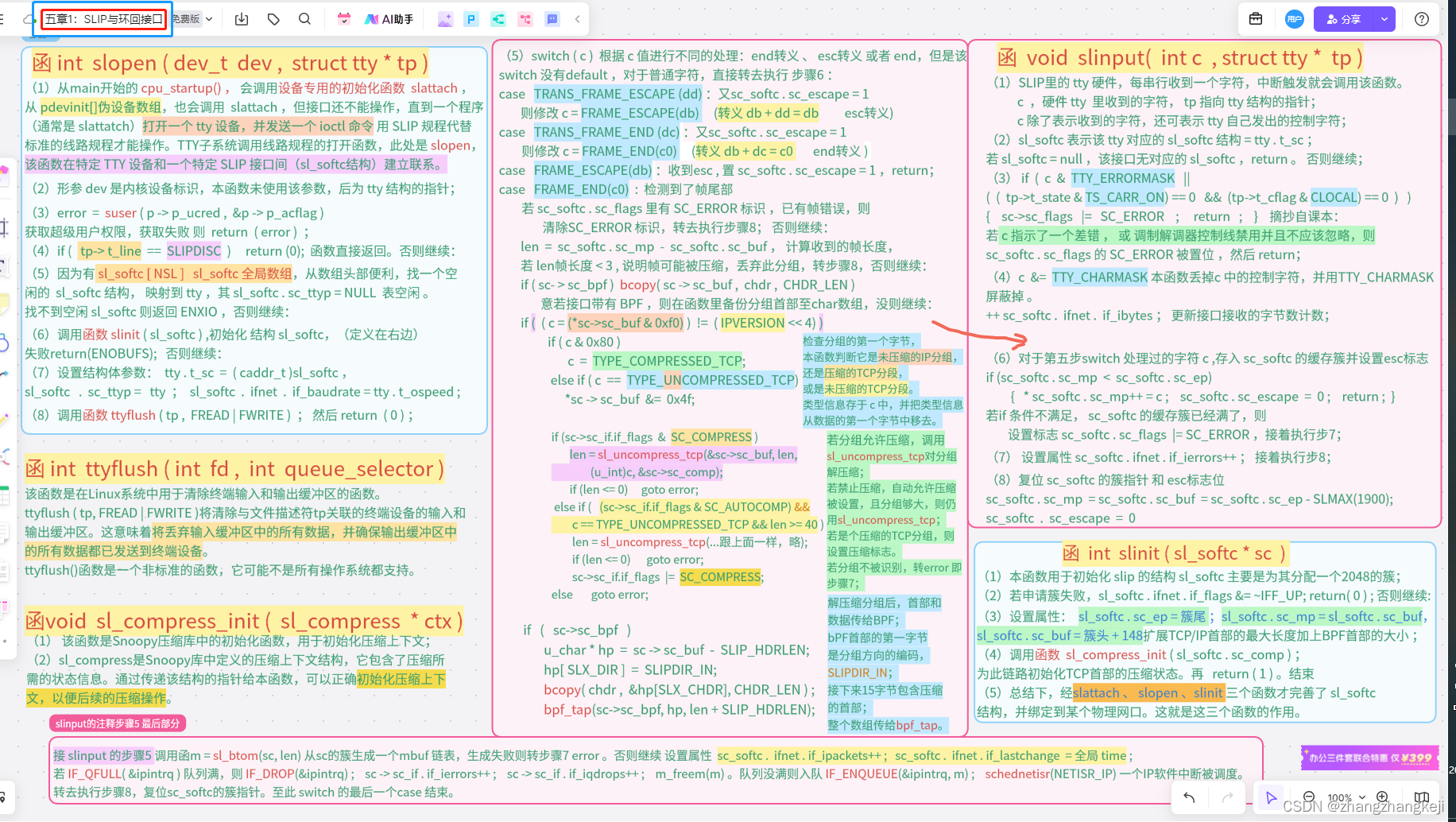Click the teal mind map icon
This screenshot has width=1456, height=822.
(x=498, y=19)
